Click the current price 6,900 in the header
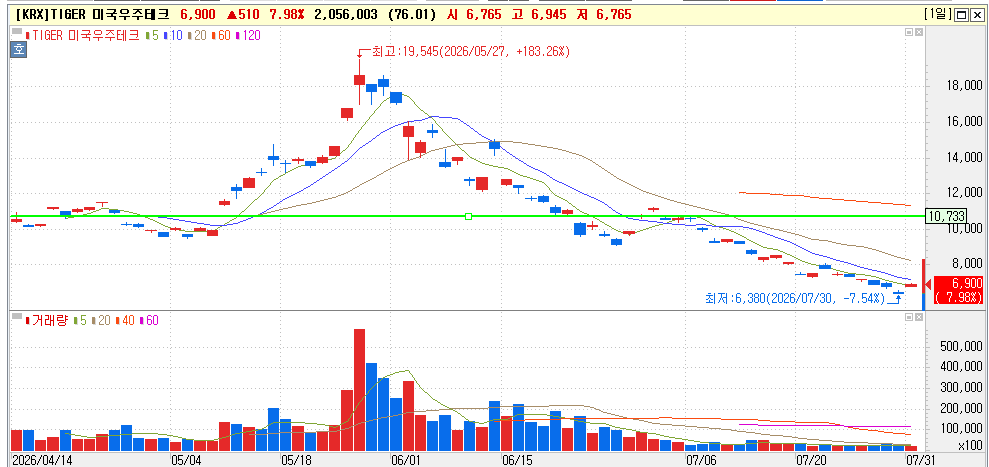989x467 pixels. [197, 15]
